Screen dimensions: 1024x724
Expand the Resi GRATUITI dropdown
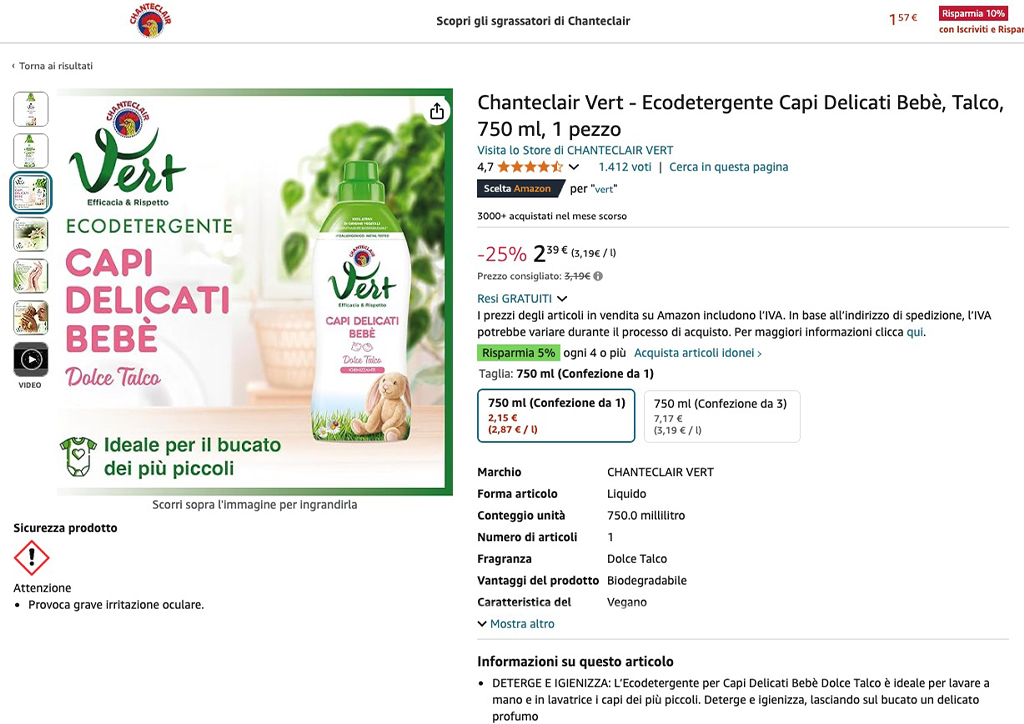point(522,298)
